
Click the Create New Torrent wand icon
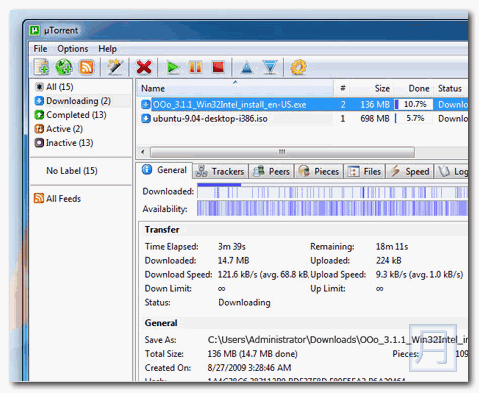(115, 67)
